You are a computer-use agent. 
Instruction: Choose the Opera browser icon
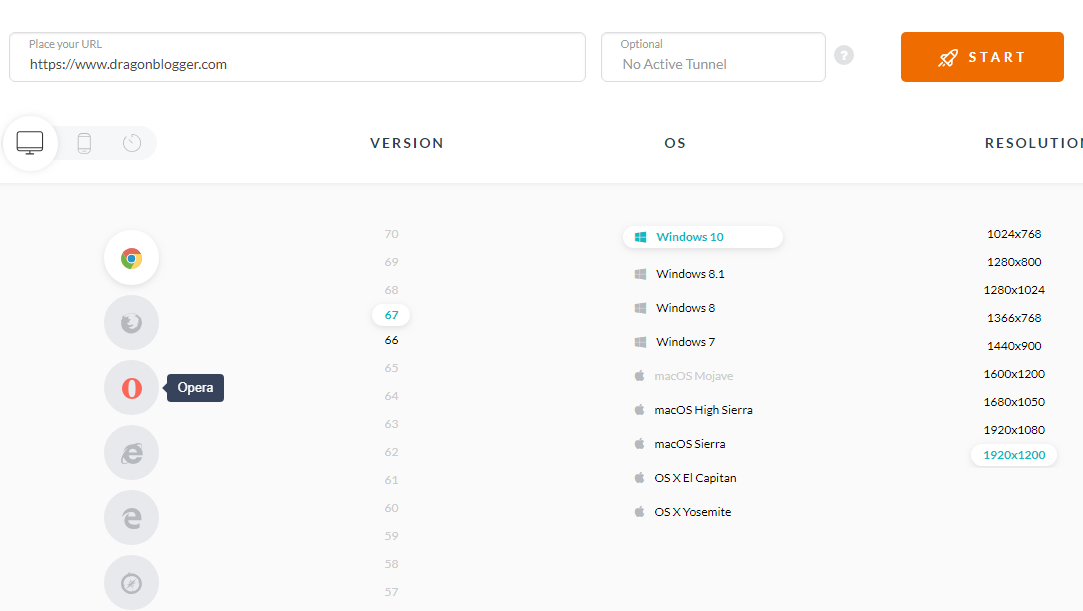coord(131,388)
